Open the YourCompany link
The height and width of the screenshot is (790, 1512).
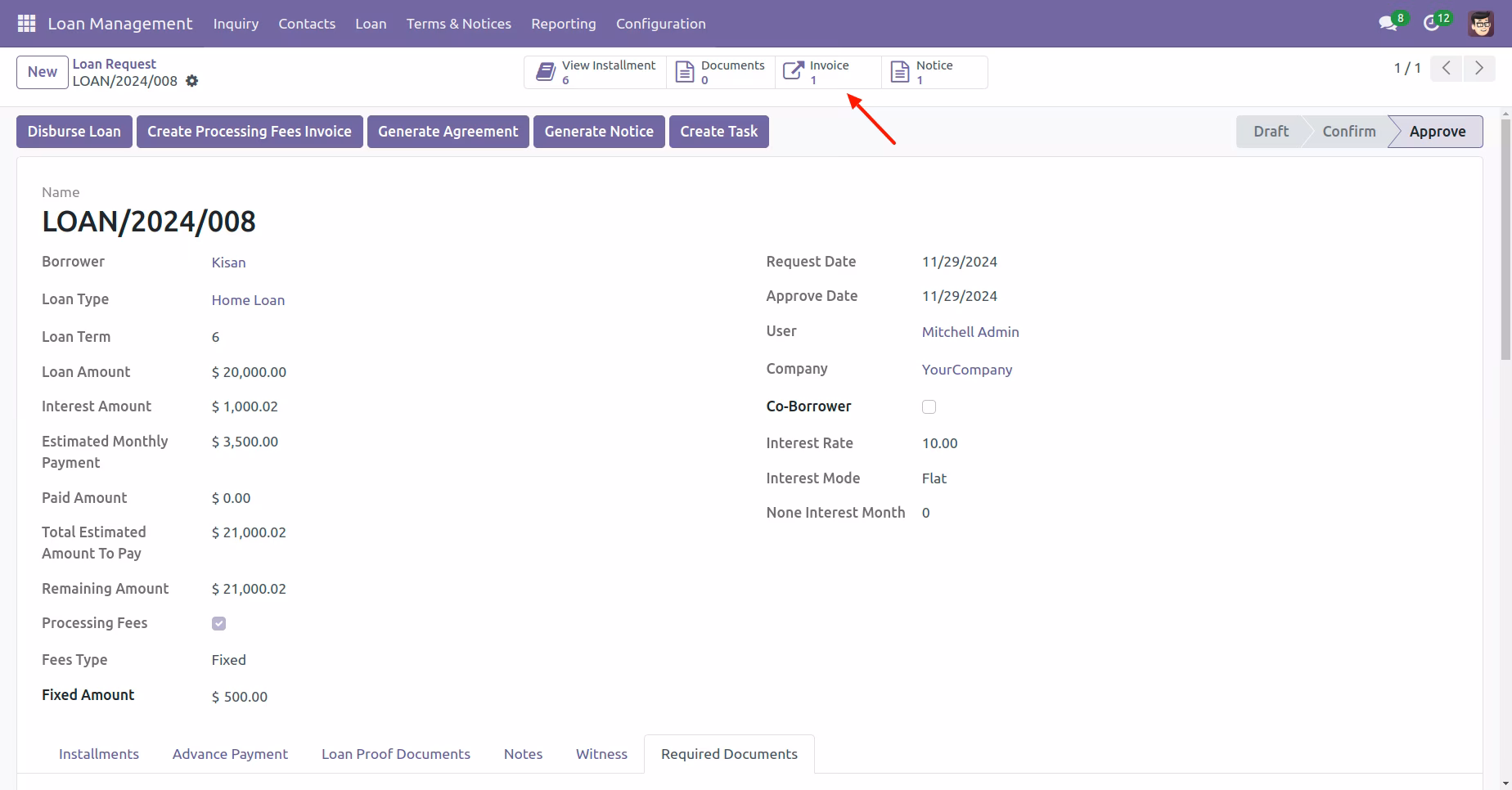pos(967,370)
